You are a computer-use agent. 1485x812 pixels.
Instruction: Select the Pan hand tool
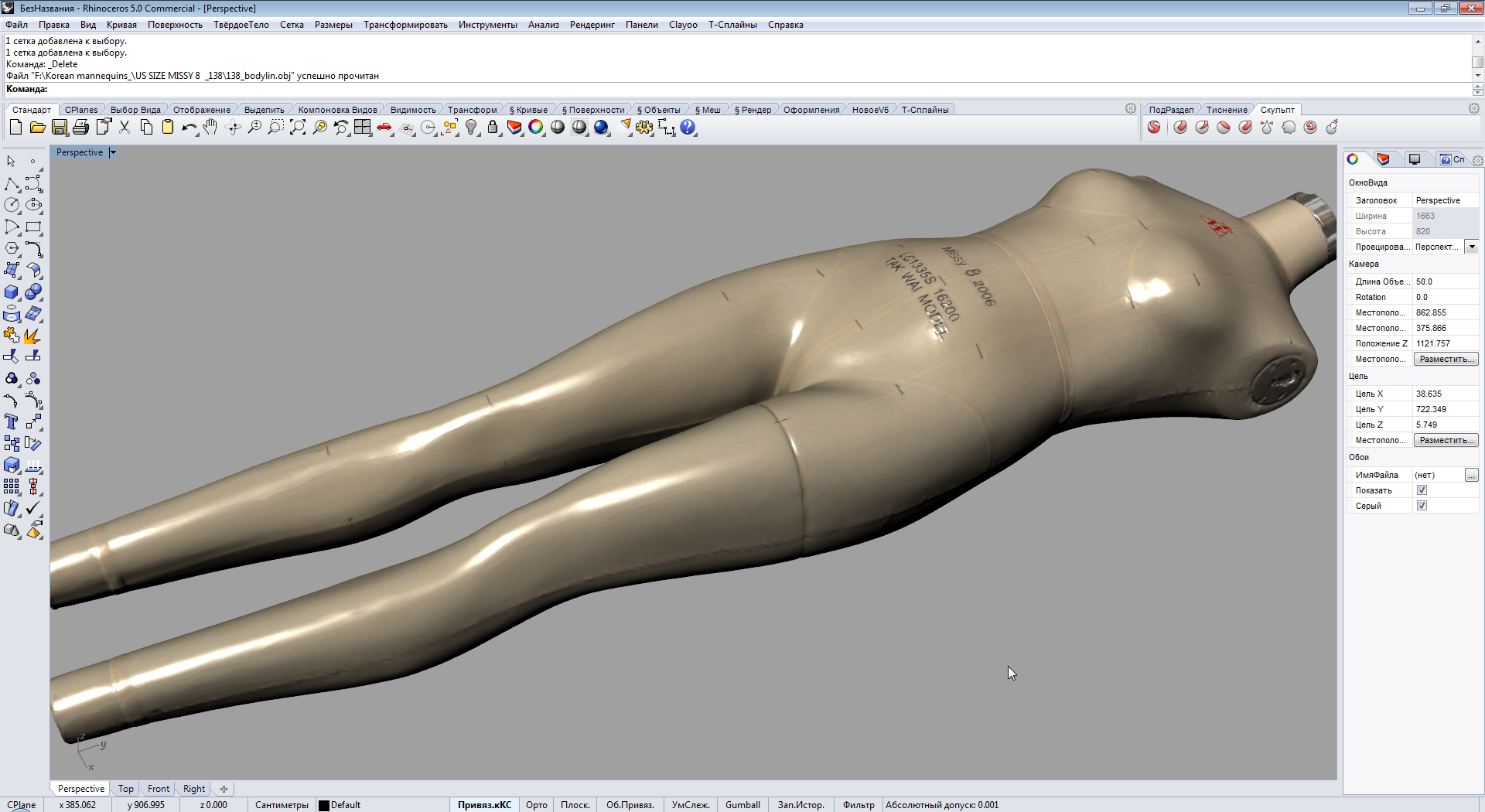point(210,128)
